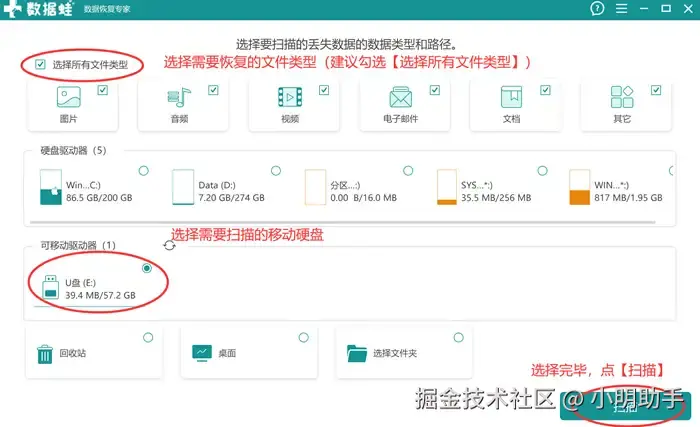Click the 7.20 GB/274 GB text
Screen dimensions: 700x427
point(231,197)
